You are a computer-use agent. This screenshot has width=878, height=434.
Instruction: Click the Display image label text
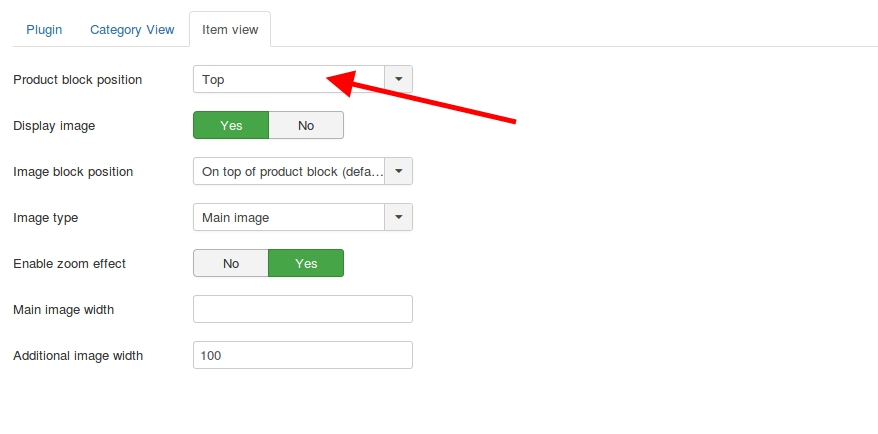[54, 126]
